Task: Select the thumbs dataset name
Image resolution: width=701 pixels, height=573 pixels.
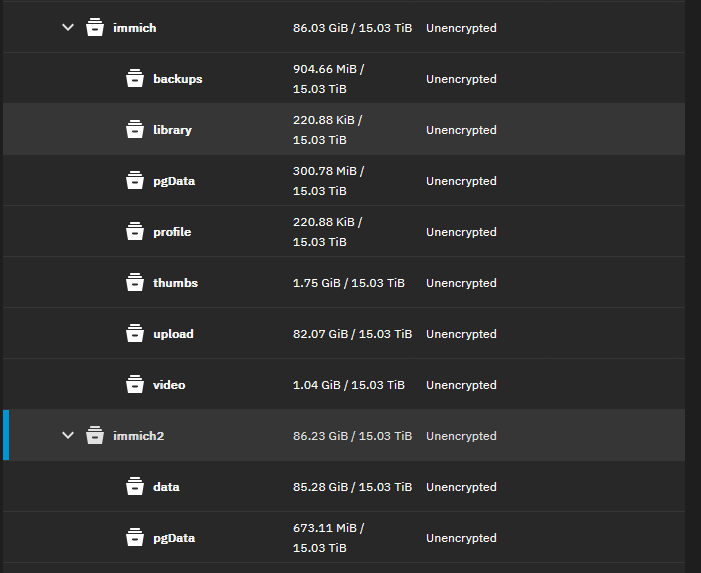Action: [175, 283]
